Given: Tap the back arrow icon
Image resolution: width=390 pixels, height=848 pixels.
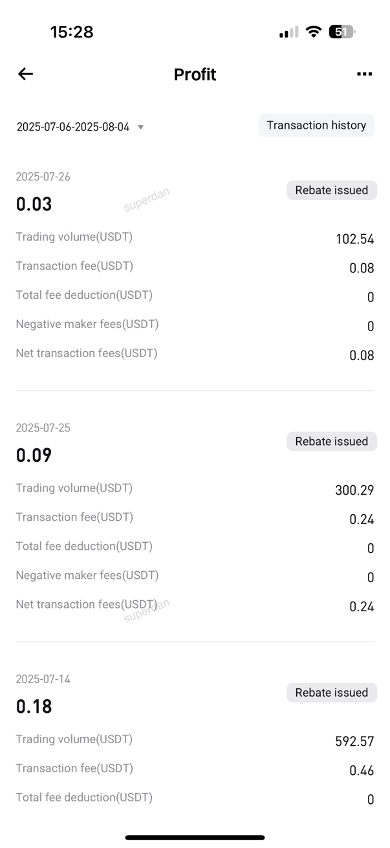Looking at the screenshot, I should [25, 74].
